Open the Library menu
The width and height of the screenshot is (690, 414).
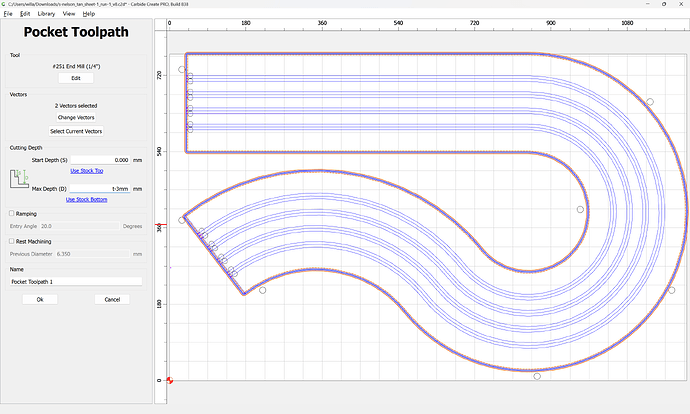point(47,14)
